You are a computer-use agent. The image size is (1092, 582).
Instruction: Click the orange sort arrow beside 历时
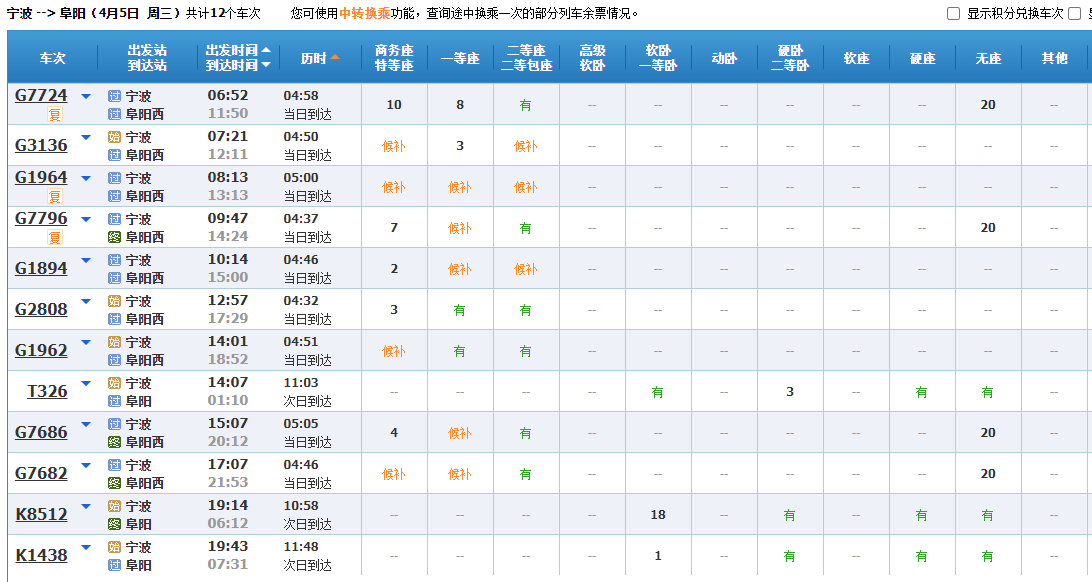coord(335,58)
